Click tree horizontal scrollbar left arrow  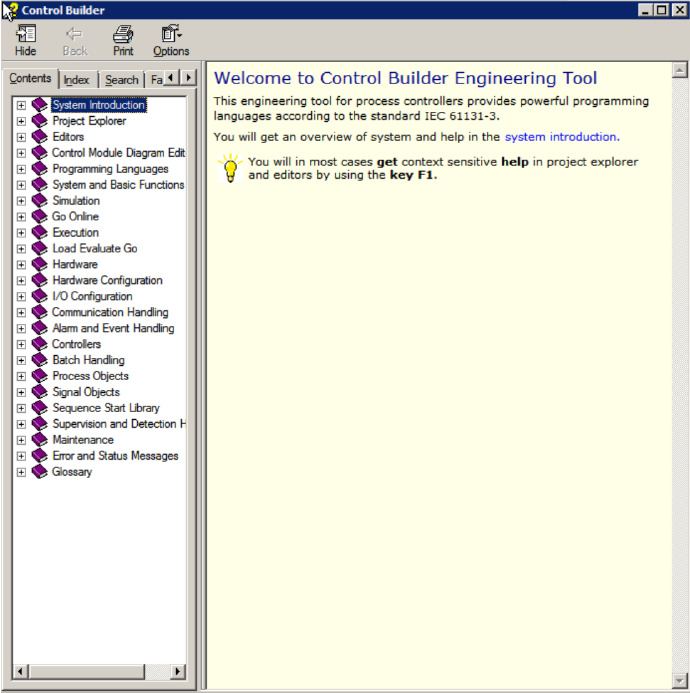point(21,672)
